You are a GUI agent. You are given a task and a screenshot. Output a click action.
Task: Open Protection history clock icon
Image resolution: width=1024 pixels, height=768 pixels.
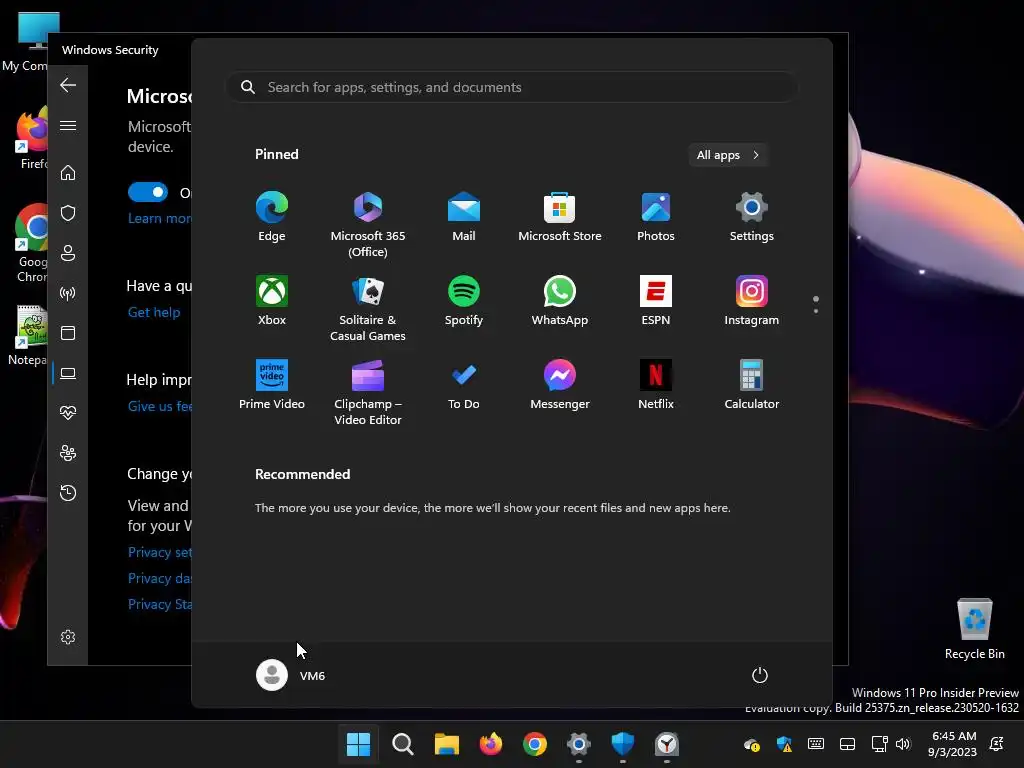68,492
